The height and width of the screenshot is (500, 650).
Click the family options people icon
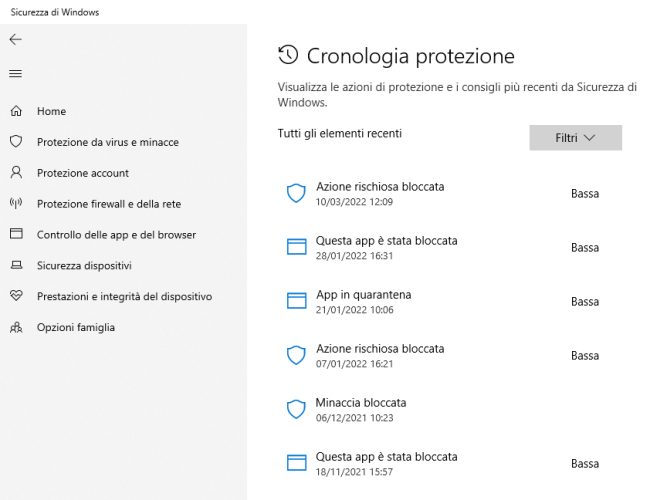(x=15, y=328)
